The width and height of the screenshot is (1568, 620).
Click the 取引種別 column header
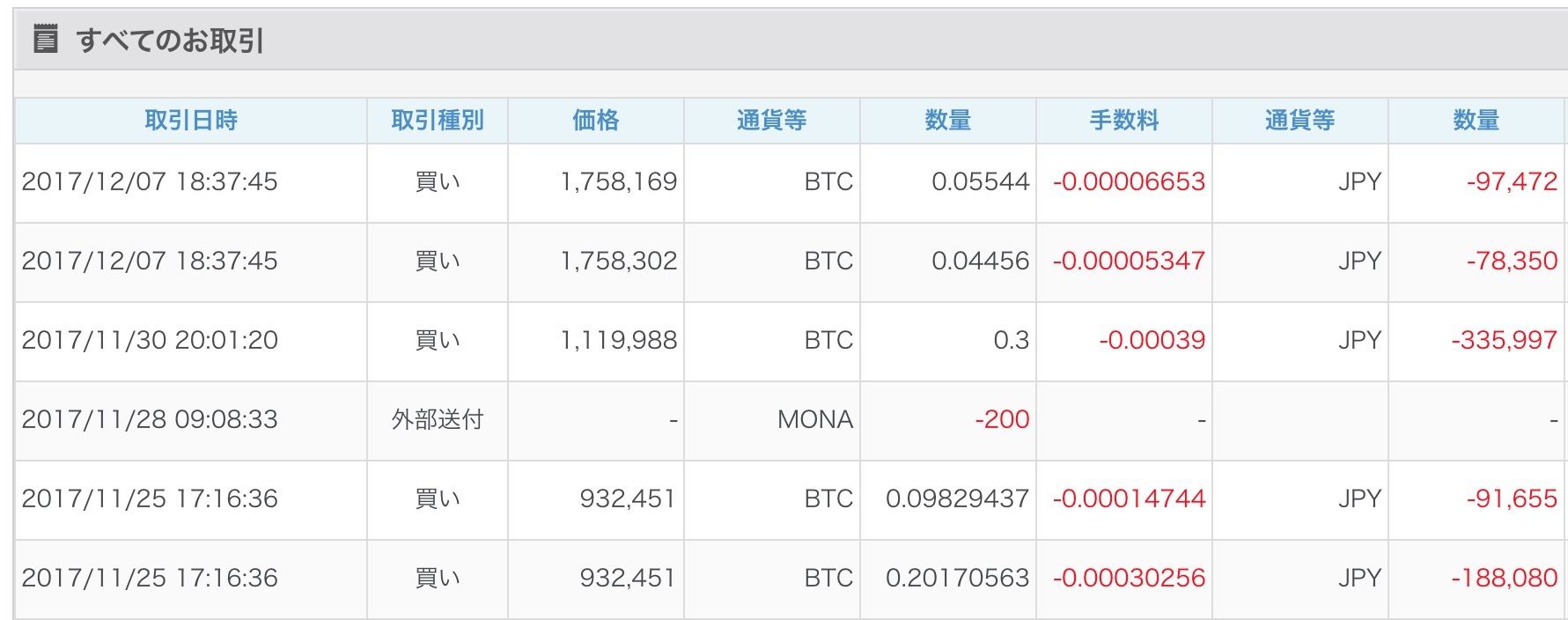[438, 121]
